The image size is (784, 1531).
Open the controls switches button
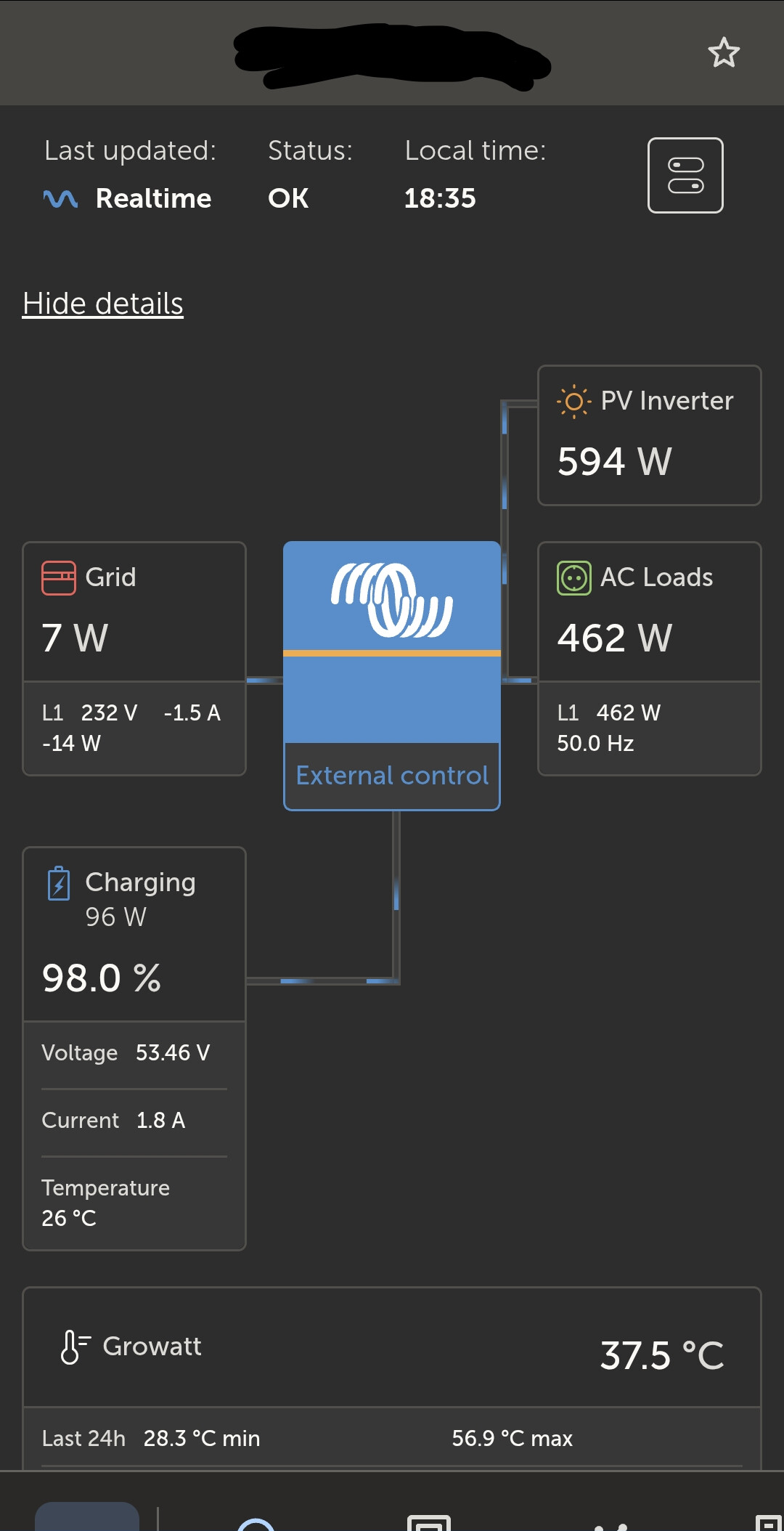pyautogui.click(x=685, y=175)
